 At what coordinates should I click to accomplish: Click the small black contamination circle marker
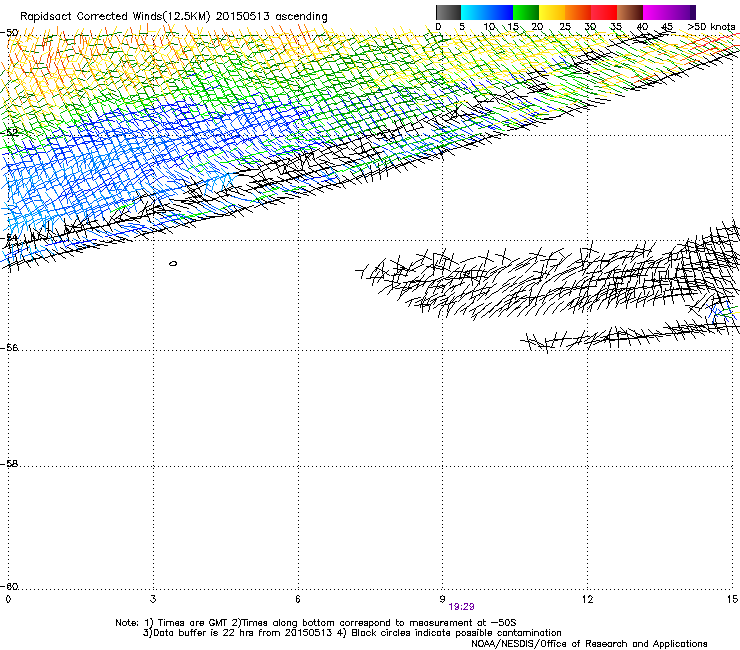(173, 263)
